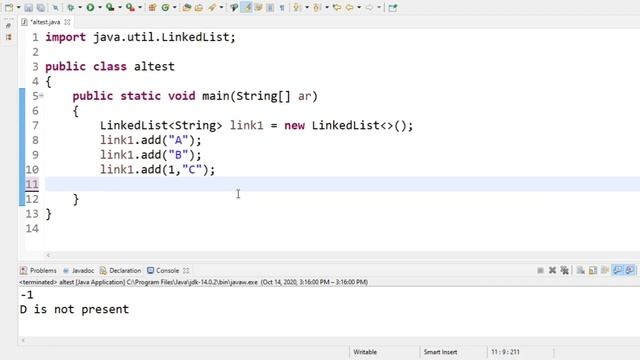
Task: Toggle Show Console on standard error
Action: pyautogui.click(x=630, y=270)
